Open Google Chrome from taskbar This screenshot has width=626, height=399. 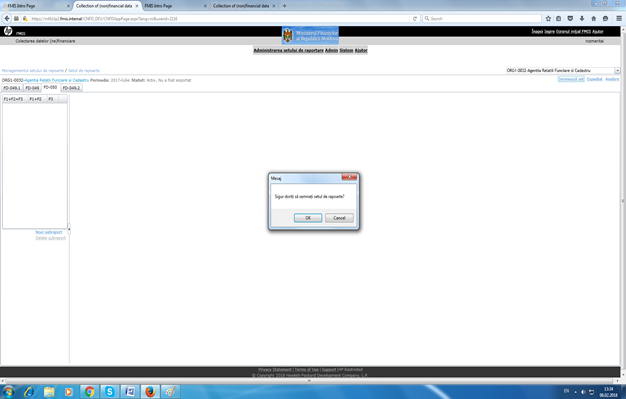point(89,392)
